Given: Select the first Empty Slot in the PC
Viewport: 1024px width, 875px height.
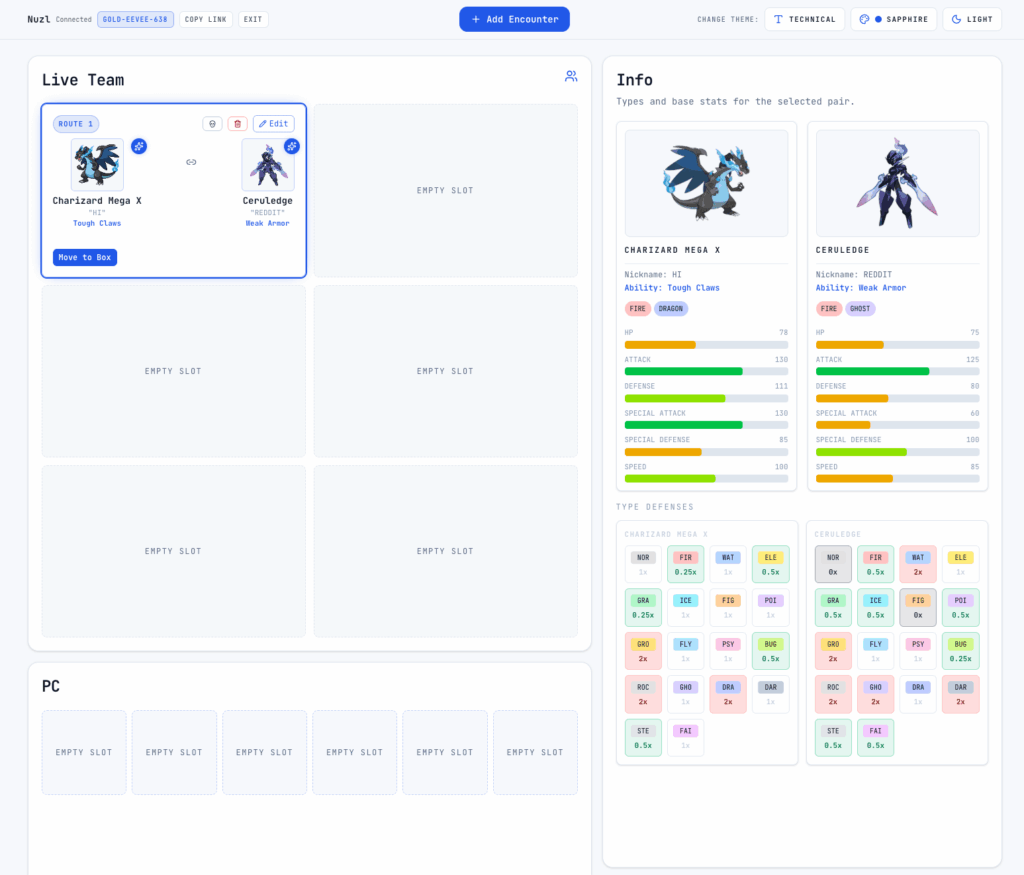Looking at the screenshot, I should coord(83,752).
